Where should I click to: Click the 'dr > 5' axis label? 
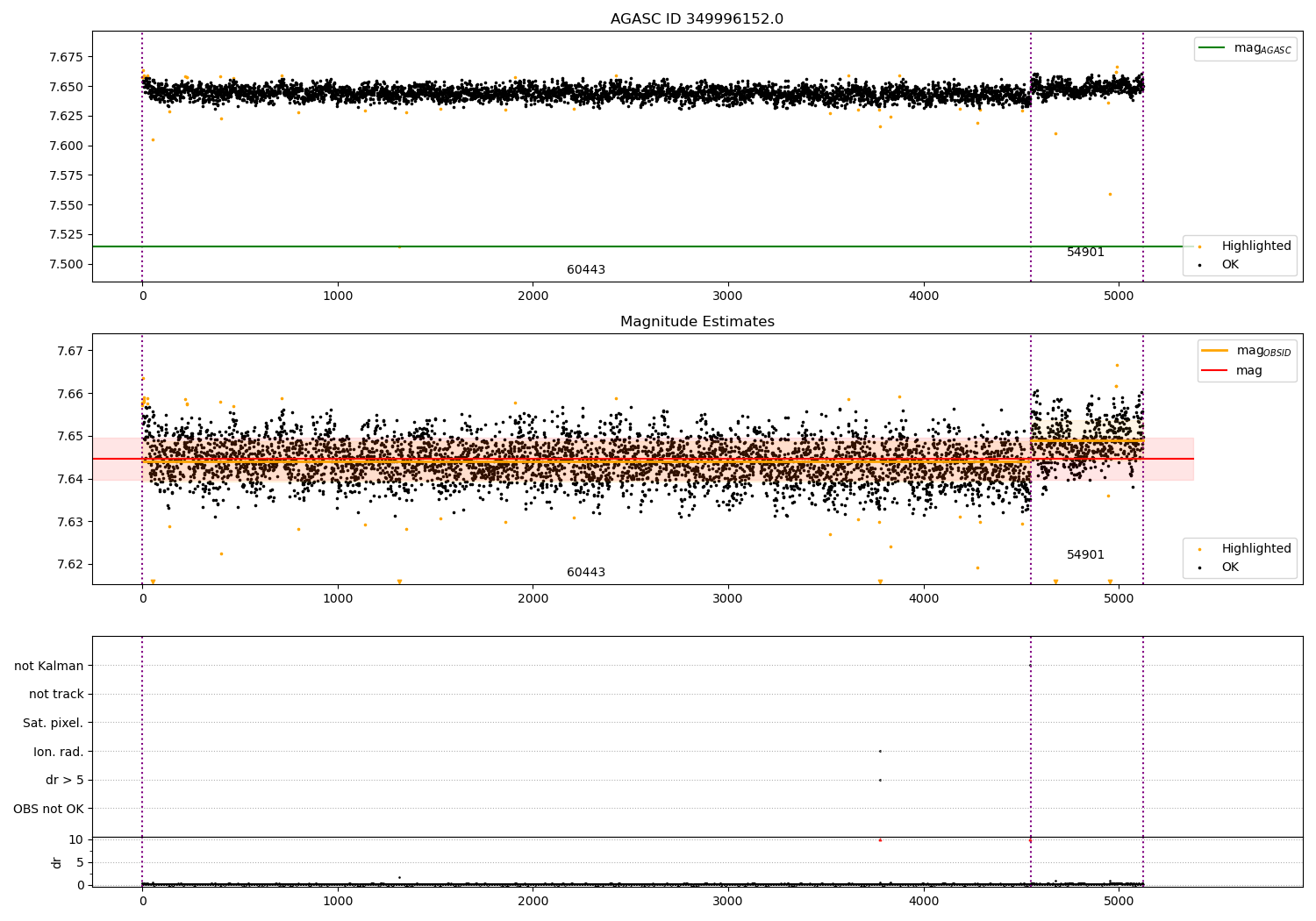click(65, 780)
